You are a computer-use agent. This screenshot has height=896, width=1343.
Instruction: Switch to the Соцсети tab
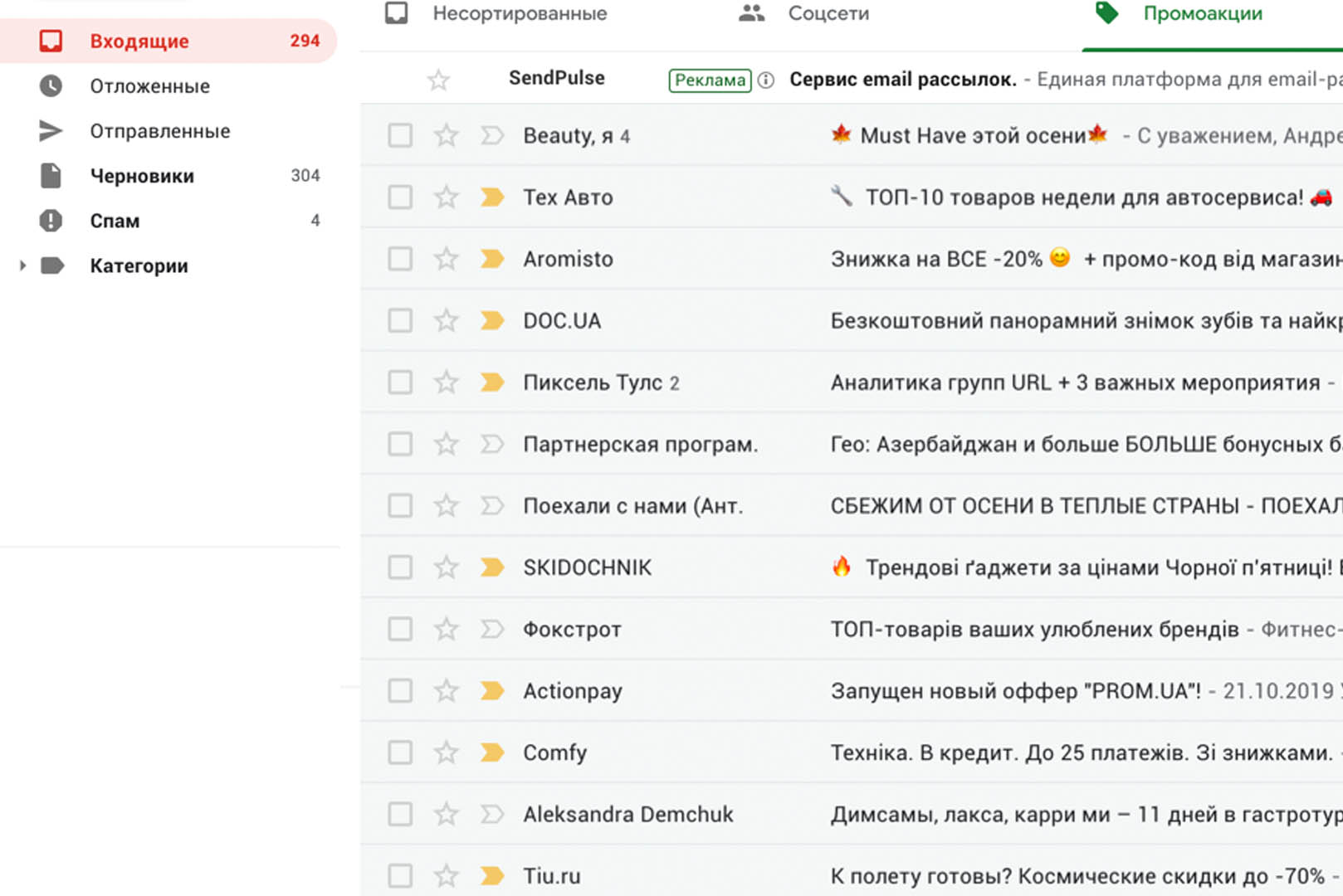pyautogui.click(x=804, y=13)
